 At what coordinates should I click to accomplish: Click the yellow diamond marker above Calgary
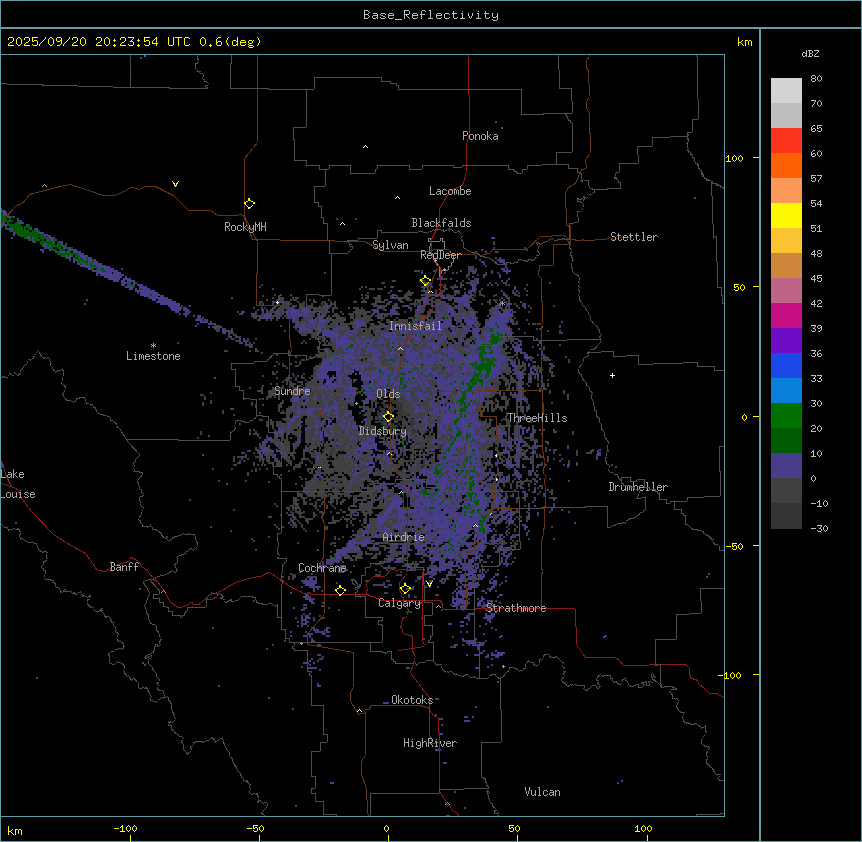(405, 588)
